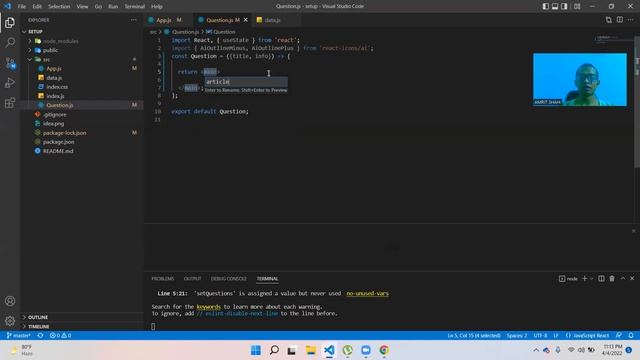Viewport: 640px width, 360px height.
Task: Switch to the data.js editor tab
Action: coord(272,20)
